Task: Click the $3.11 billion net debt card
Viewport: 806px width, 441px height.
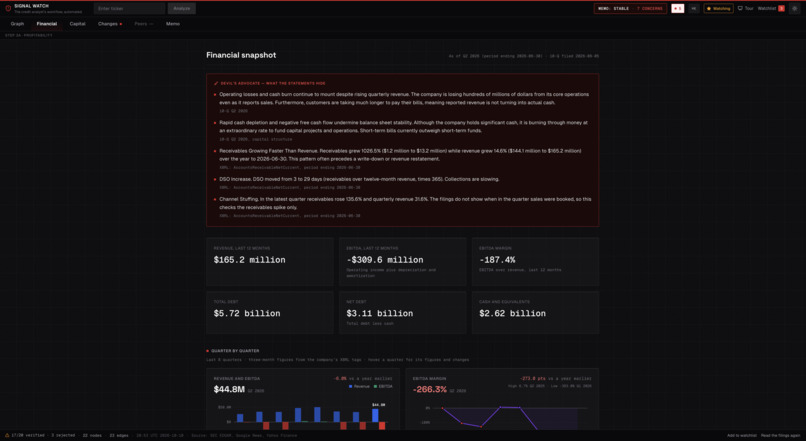Action: (402, 313)
